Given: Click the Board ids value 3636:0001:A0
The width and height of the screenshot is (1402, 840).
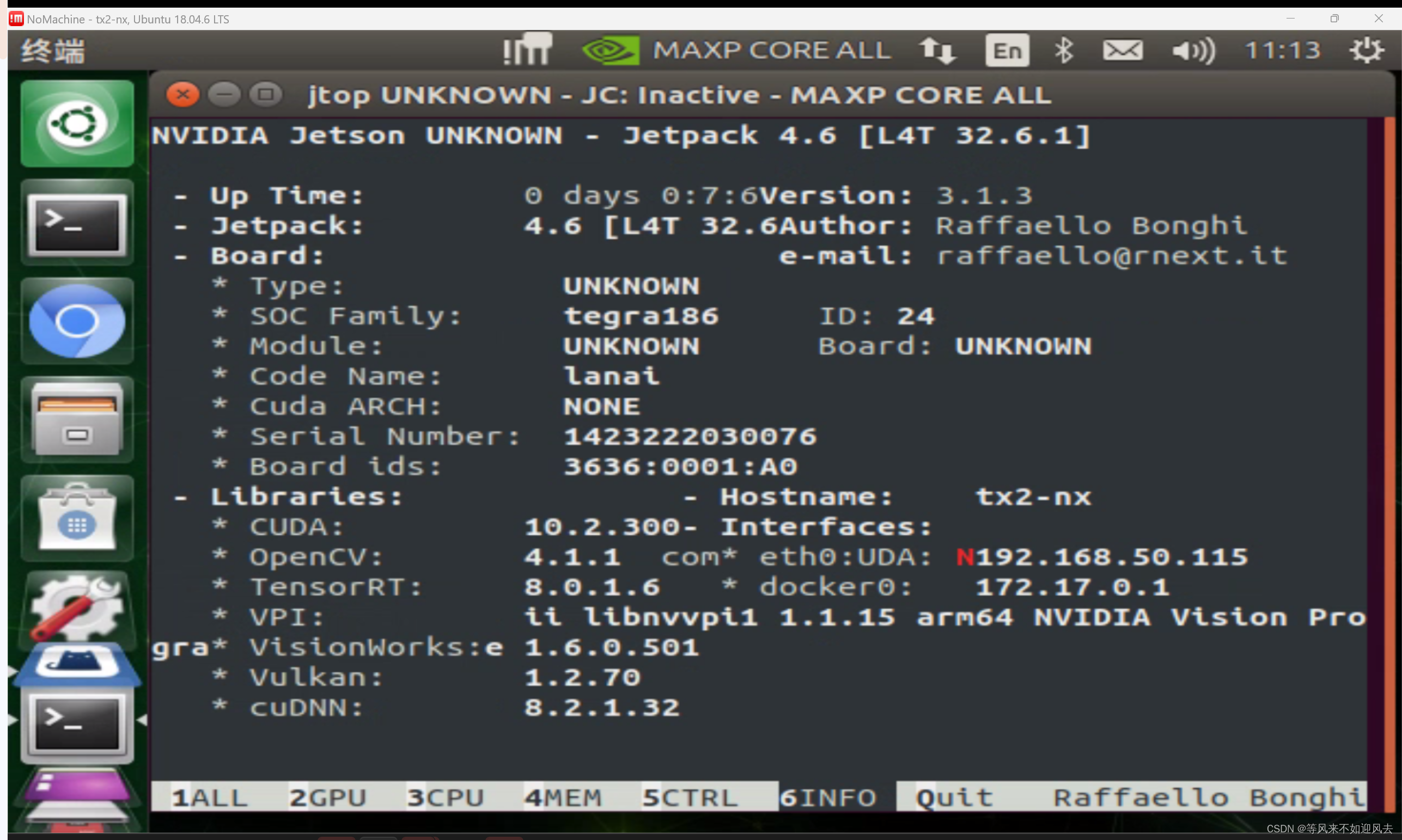Looking at the screenshot, I should tap(680, 467).
